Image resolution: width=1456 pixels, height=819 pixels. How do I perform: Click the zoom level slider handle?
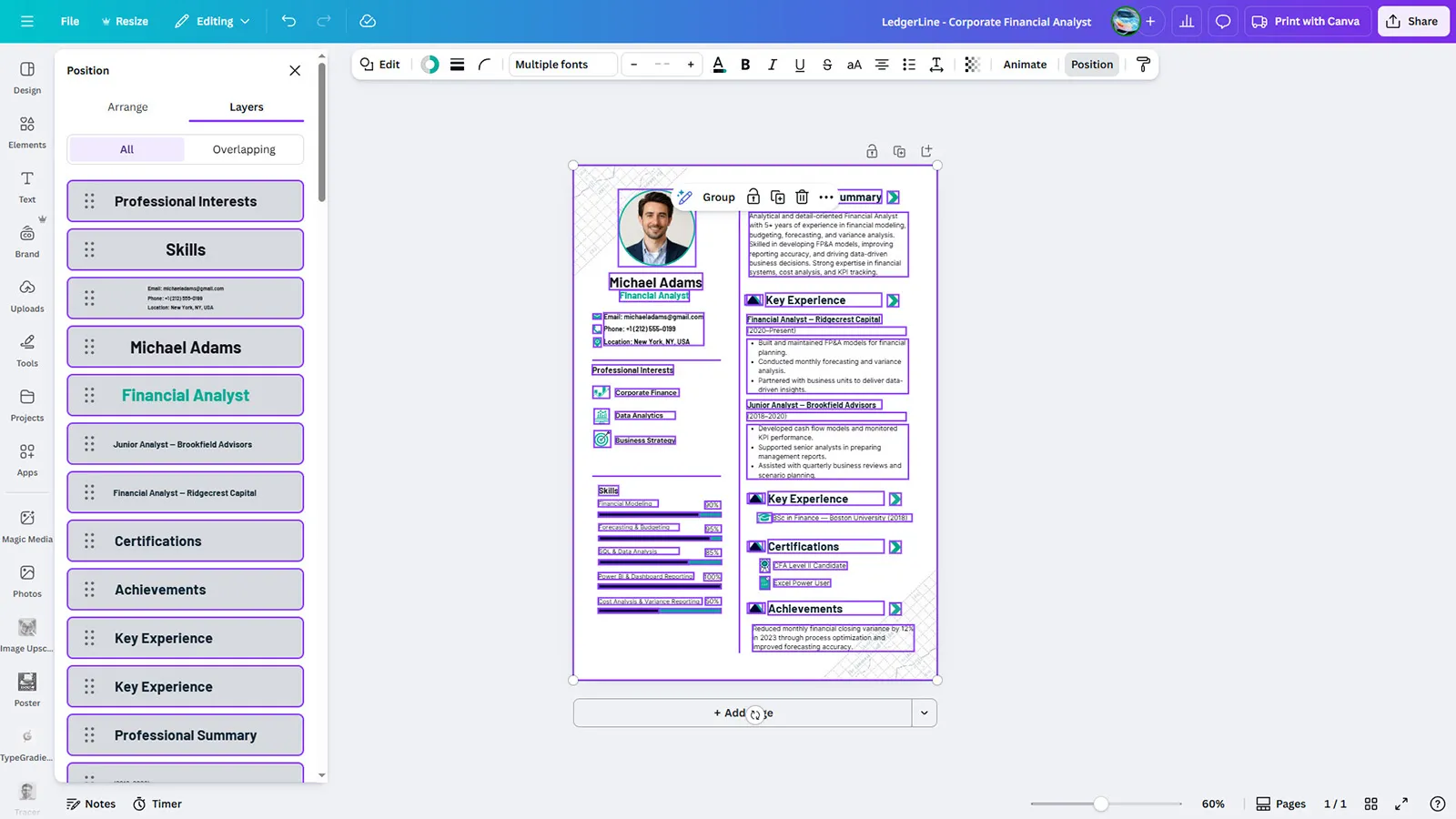(x=1101, y=804)
